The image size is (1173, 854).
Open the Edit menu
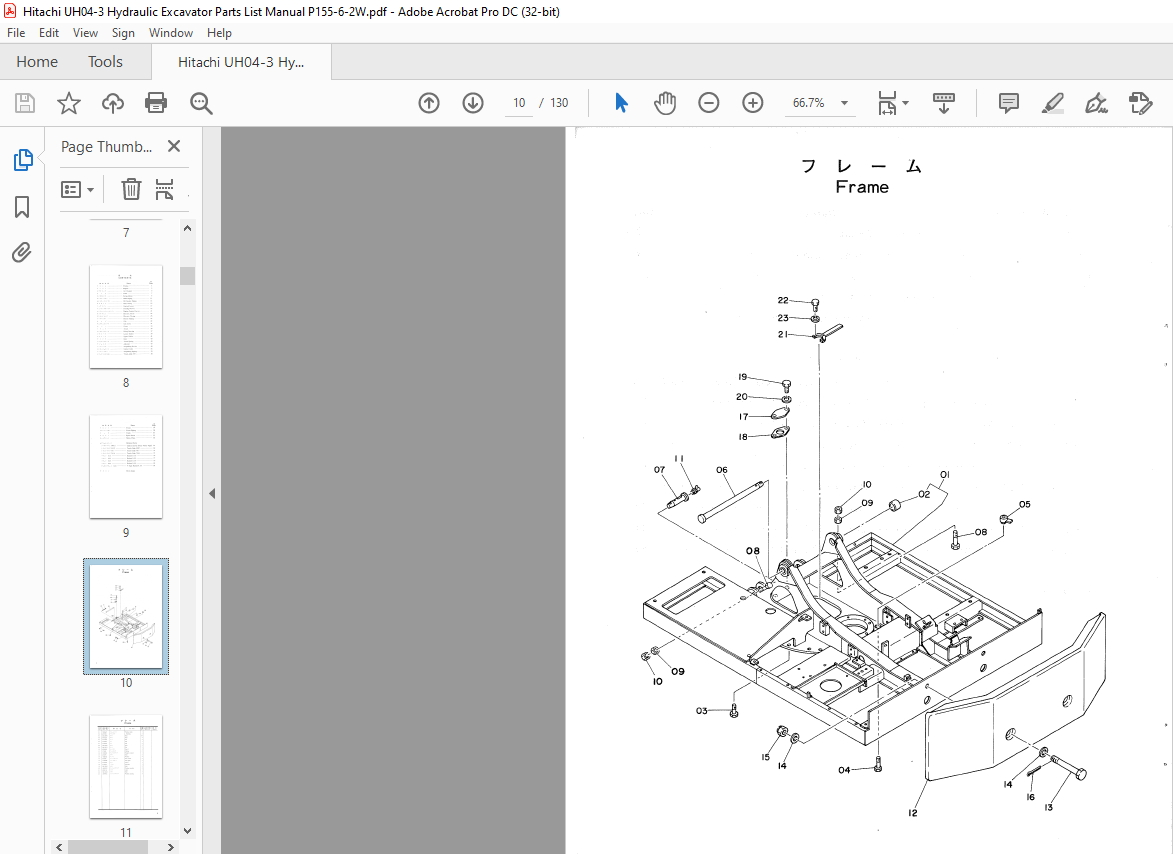pyautogui.click(x=49, y=33)
